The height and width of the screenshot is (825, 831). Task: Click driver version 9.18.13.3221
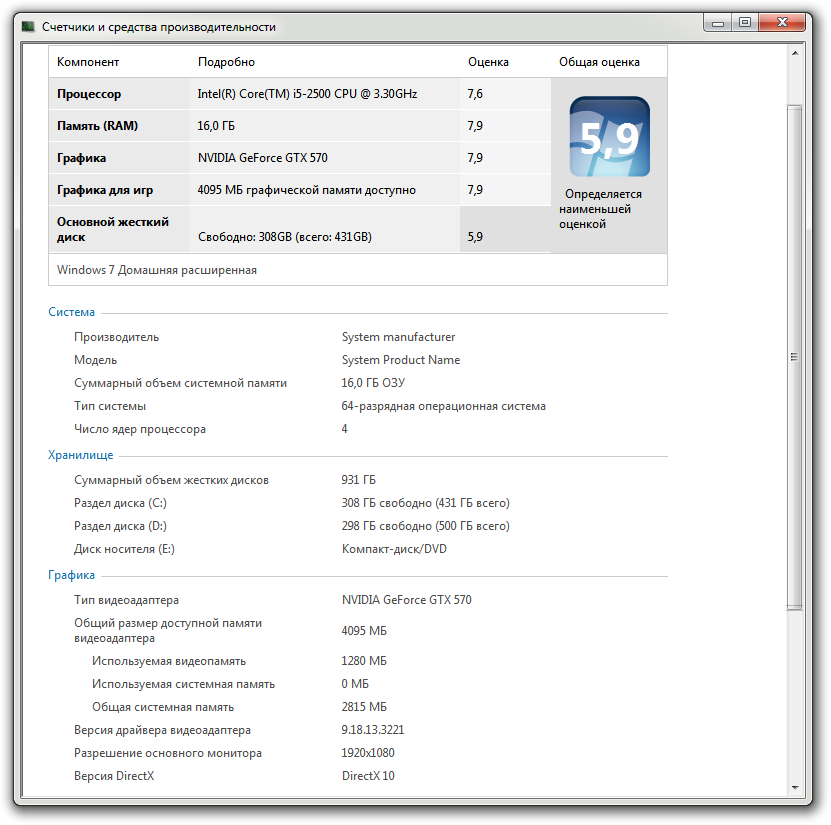(x=373, y=730)
